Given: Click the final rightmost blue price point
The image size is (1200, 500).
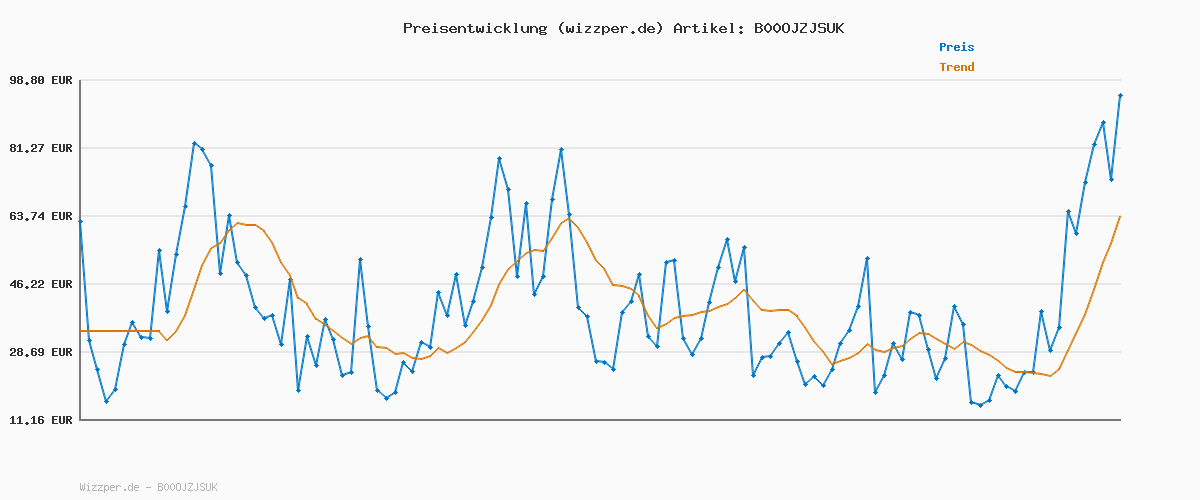Looking at the screenshot, I should coord(1120,95).
